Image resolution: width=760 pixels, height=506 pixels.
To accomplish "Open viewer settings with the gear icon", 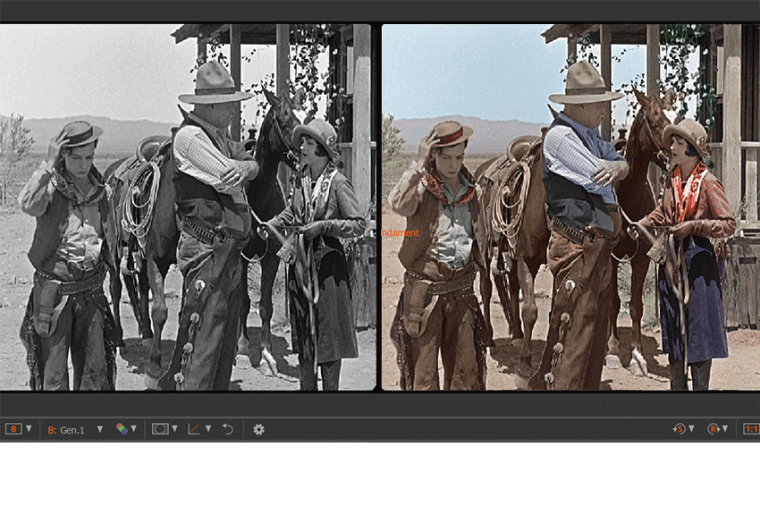I will pos(258,429).
